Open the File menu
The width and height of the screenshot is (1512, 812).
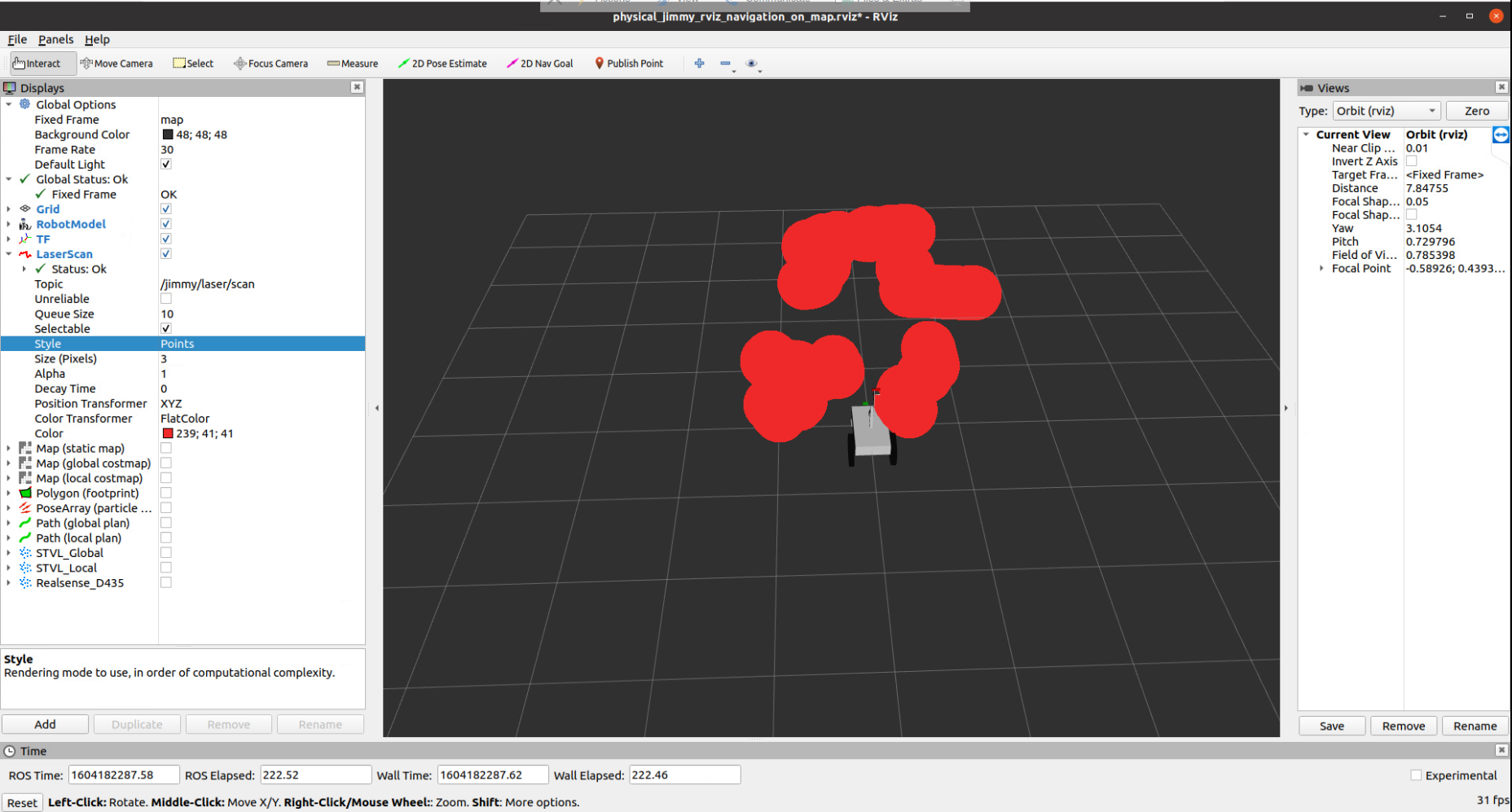tap(17, 39)
